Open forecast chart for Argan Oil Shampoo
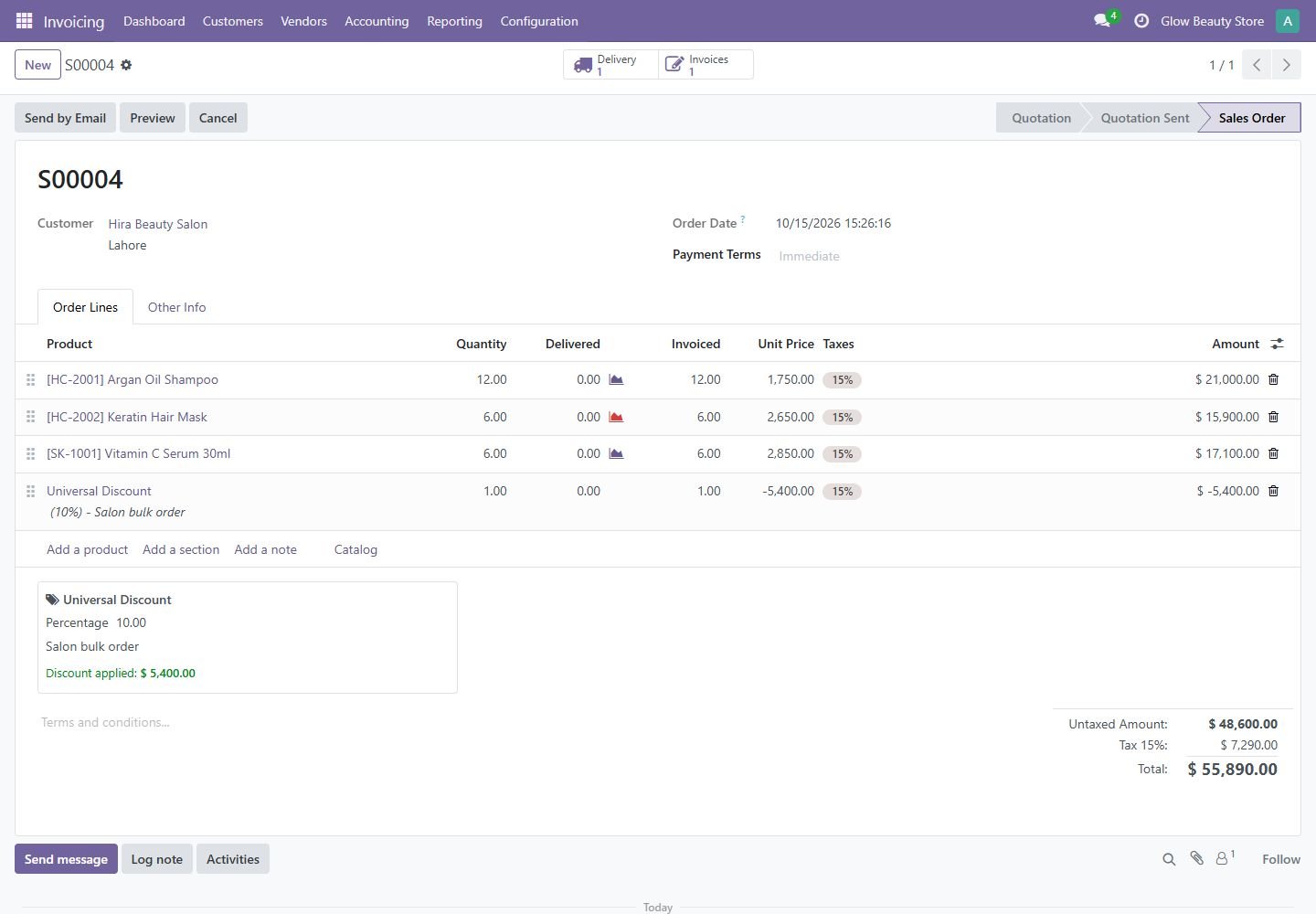Image resolution: width=1316 pixels, height=914 pixels. [616, 379]
